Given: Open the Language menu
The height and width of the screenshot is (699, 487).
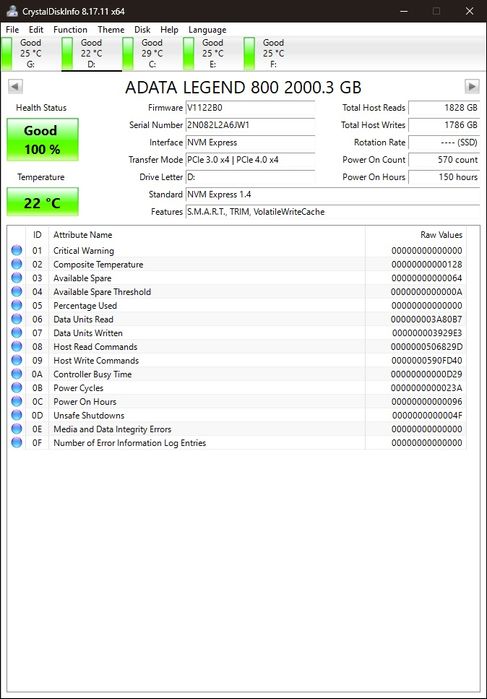Looking at the screenshot, I should point(207,29).
